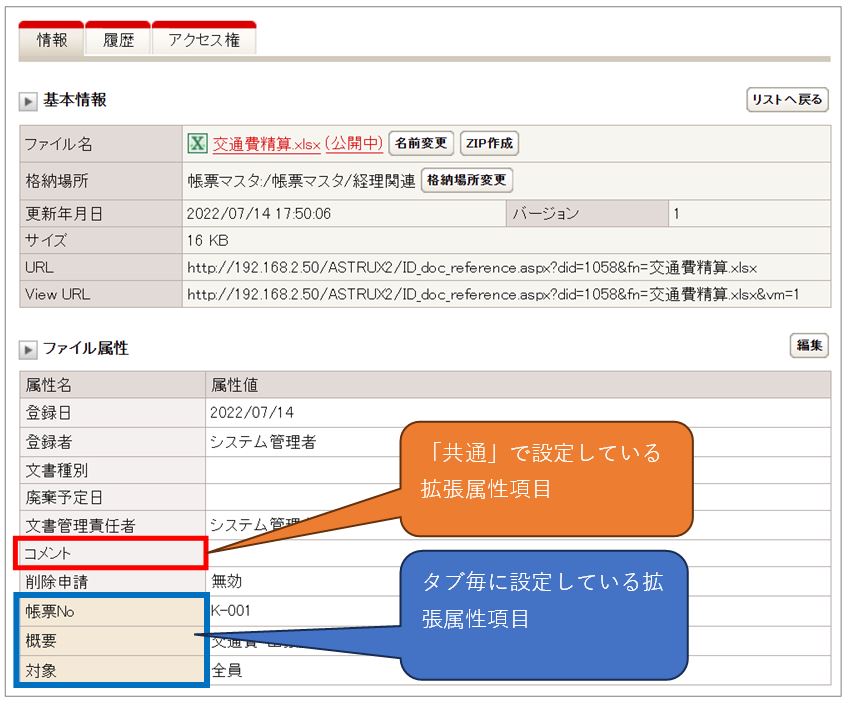This screenshot has width=849, height=706.
Task: Click the View URL value ending in vm=1
Action: tap(494, 294)
